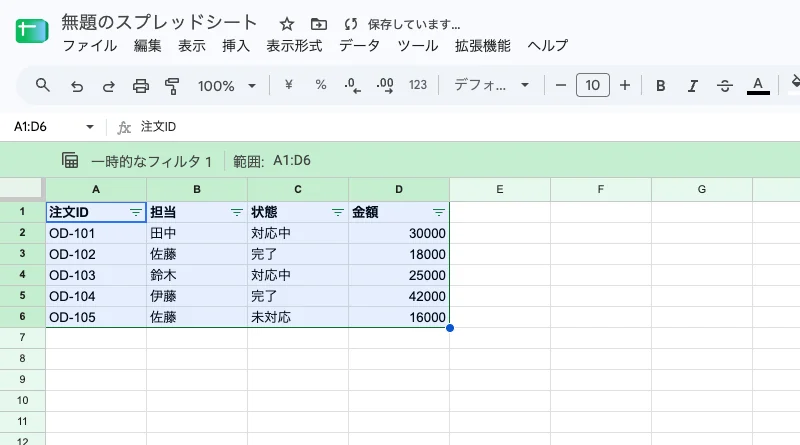Open the 123 number formats menu
This screenshot has width=800, height=445.
(x=418, y=85)
